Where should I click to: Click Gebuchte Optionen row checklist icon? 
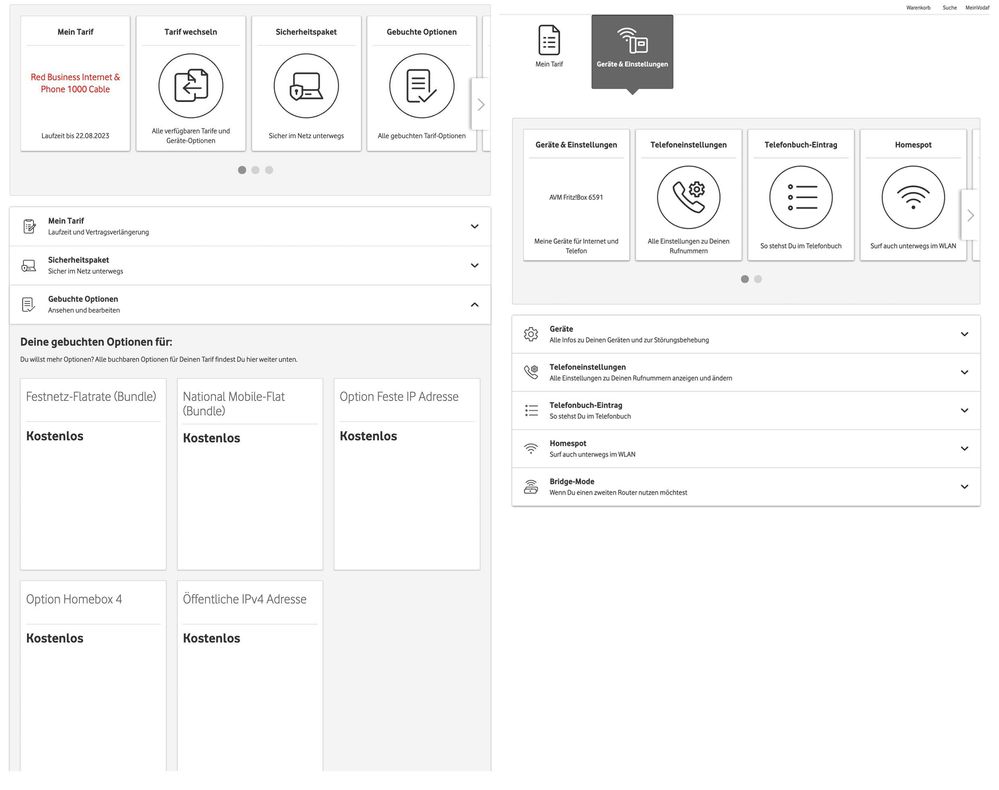(29, 305)
